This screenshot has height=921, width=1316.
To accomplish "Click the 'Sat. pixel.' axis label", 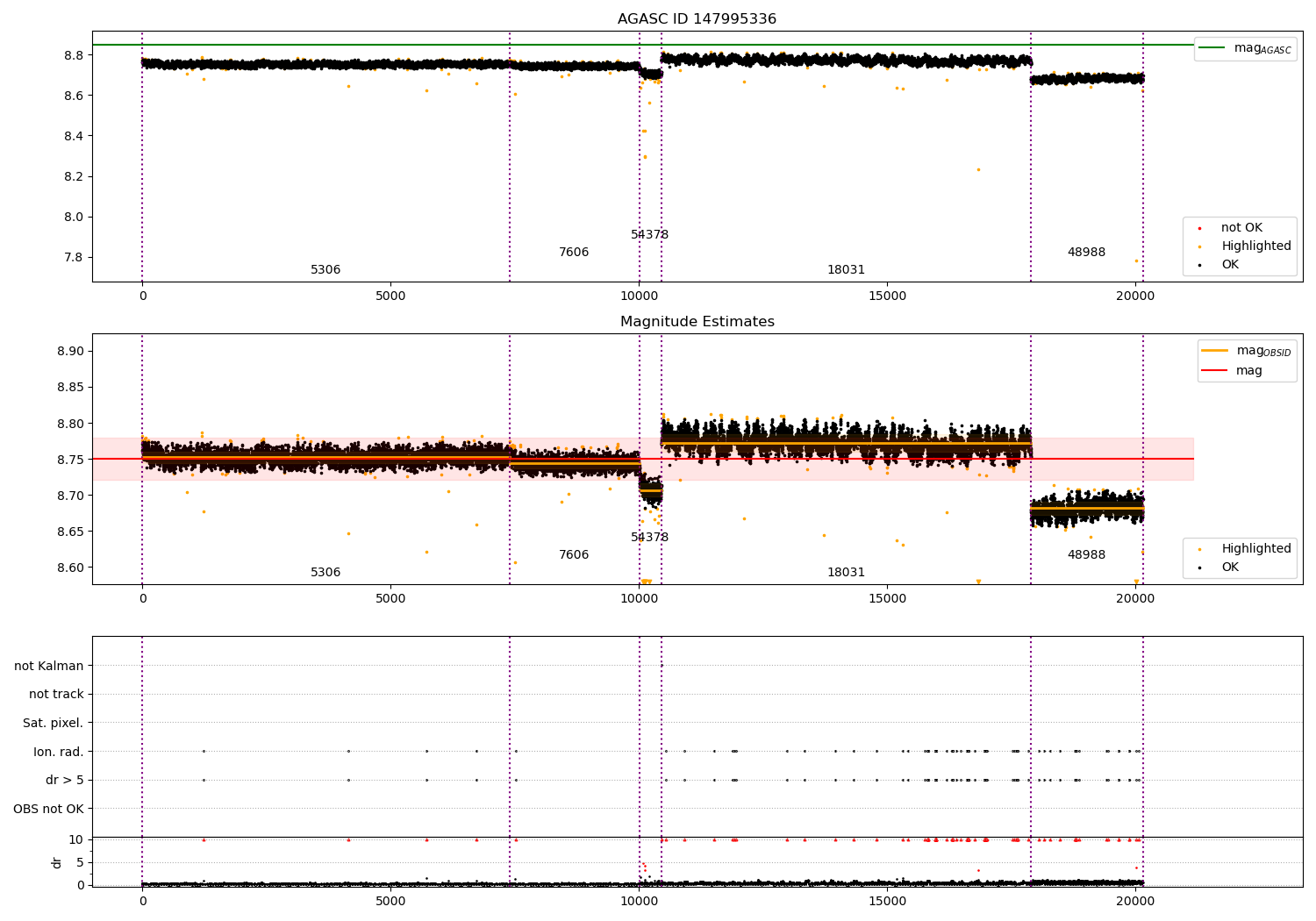I will pyautogui.click(x=53, y=723).
